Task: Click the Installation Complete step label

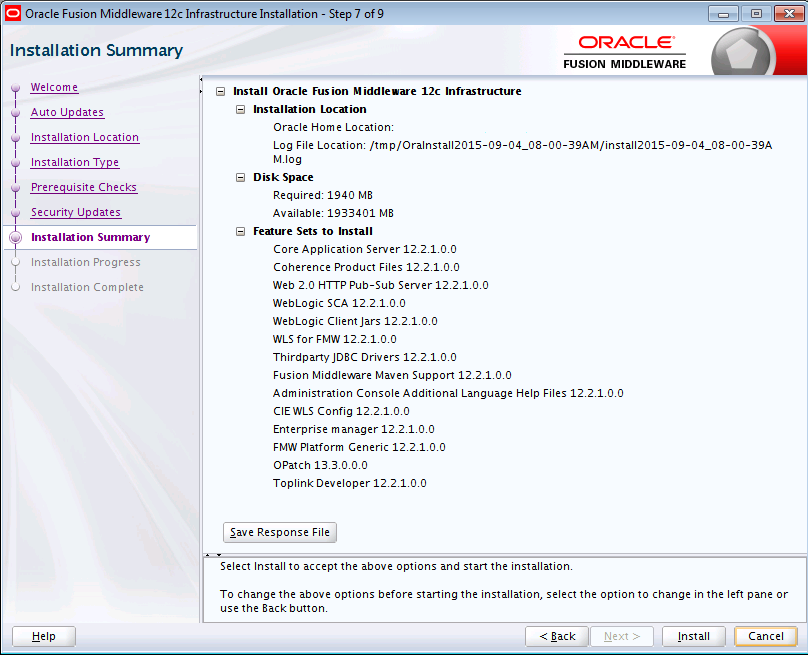Action: (x=87, y=287)
